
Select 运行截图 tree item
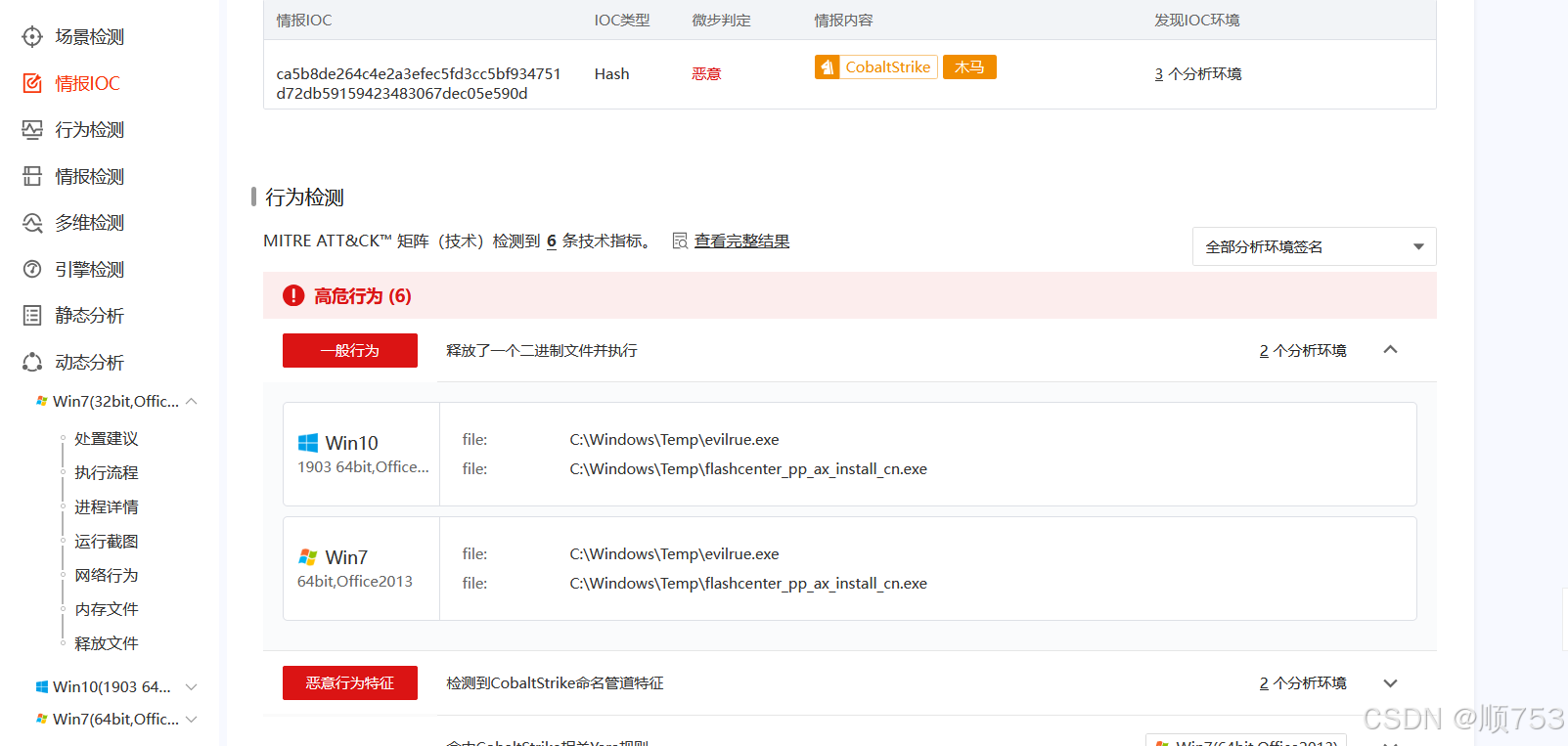pos(107,542)
